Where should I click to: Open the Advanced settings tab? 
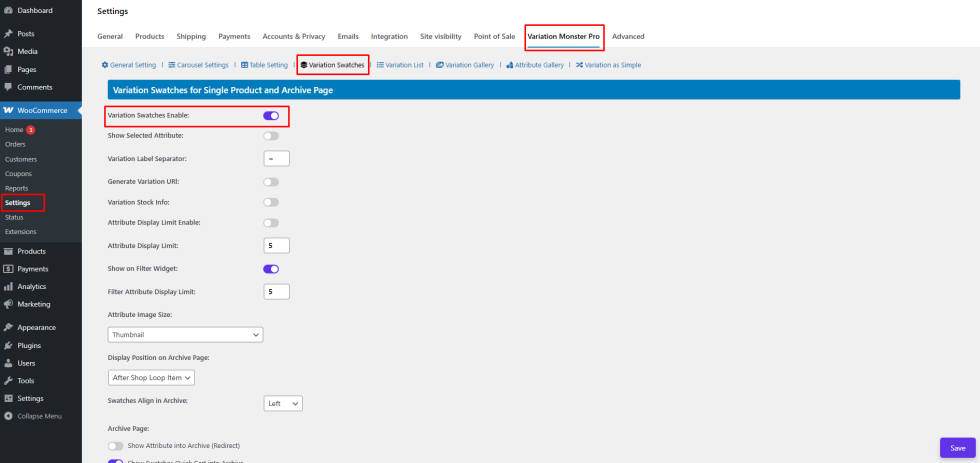(628, 37)
